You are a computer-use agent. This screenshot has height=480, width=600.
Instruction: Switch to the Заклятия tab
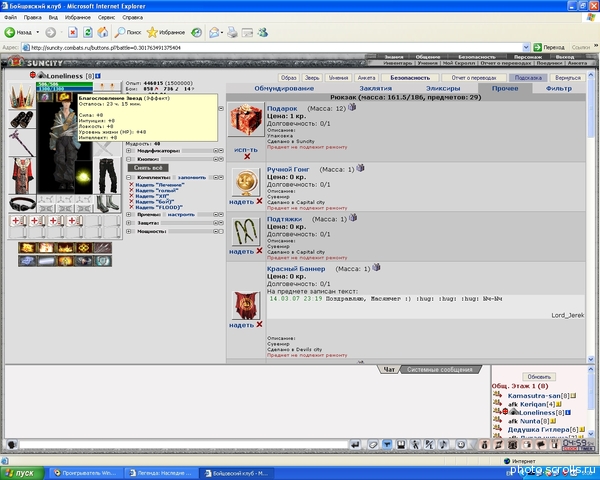point(375,88)
